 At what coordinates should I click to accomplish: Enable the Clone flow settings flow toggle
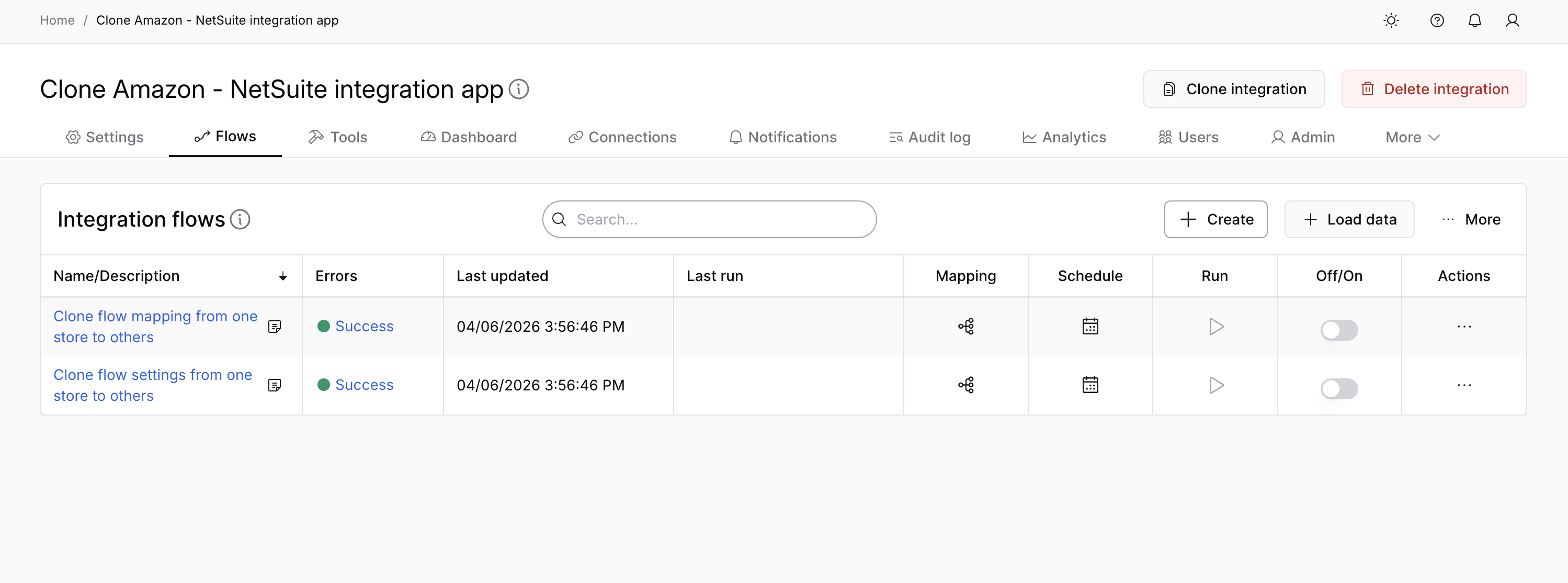click(1339, 389)
